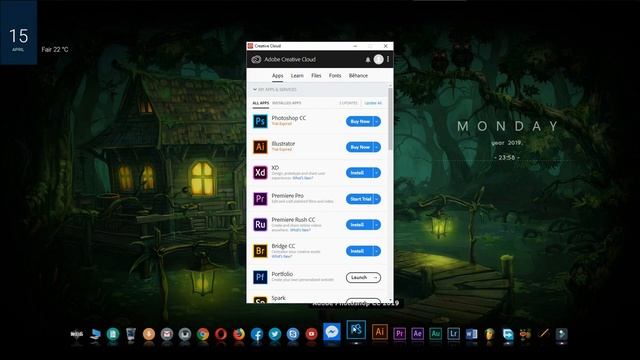The image size is (640, 360).
Task: Open Messenger icon in the dock
Action: tap(332, 332)
